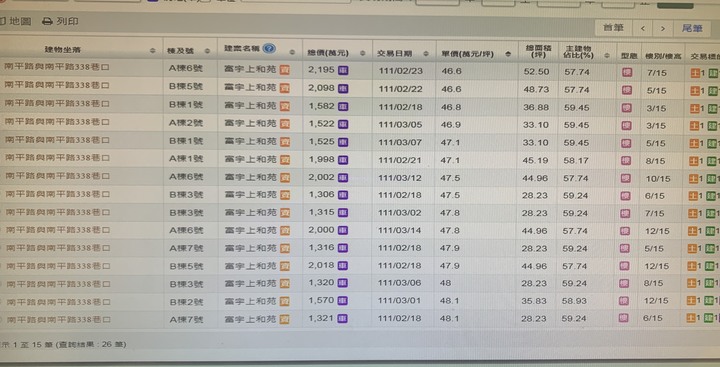Click floor 10/15 cell
This screenshot has width=720, height=367.
(x=657, y=179)
